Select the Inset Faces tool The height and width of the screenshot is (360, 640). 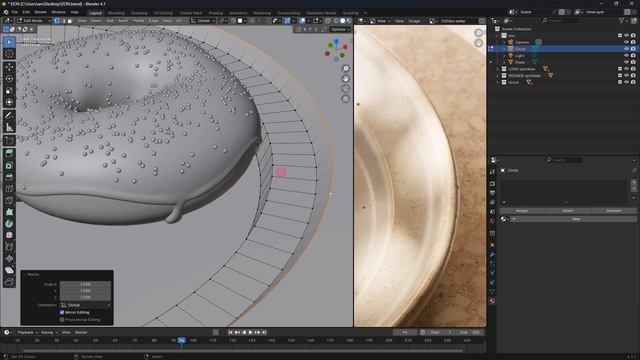9,165
